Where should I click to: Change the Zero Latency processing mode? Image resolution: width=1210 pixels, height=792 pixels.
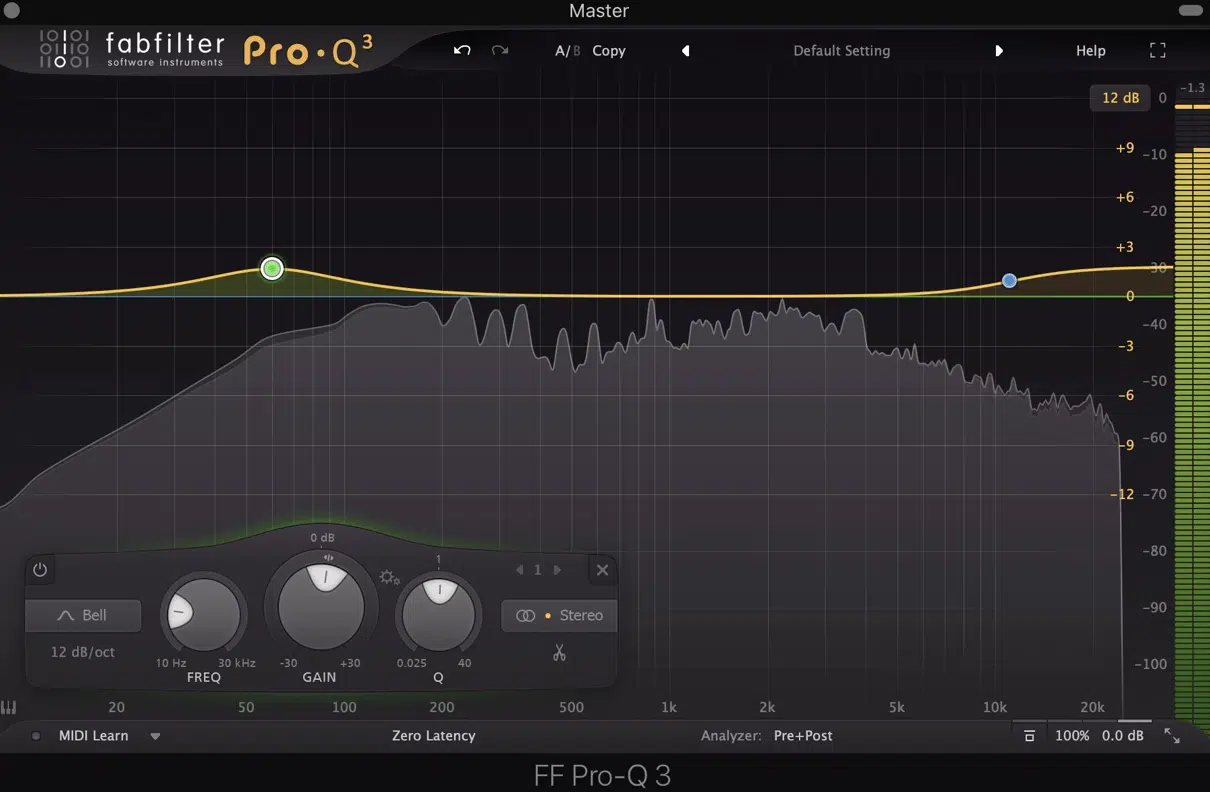tap(433, 735)
